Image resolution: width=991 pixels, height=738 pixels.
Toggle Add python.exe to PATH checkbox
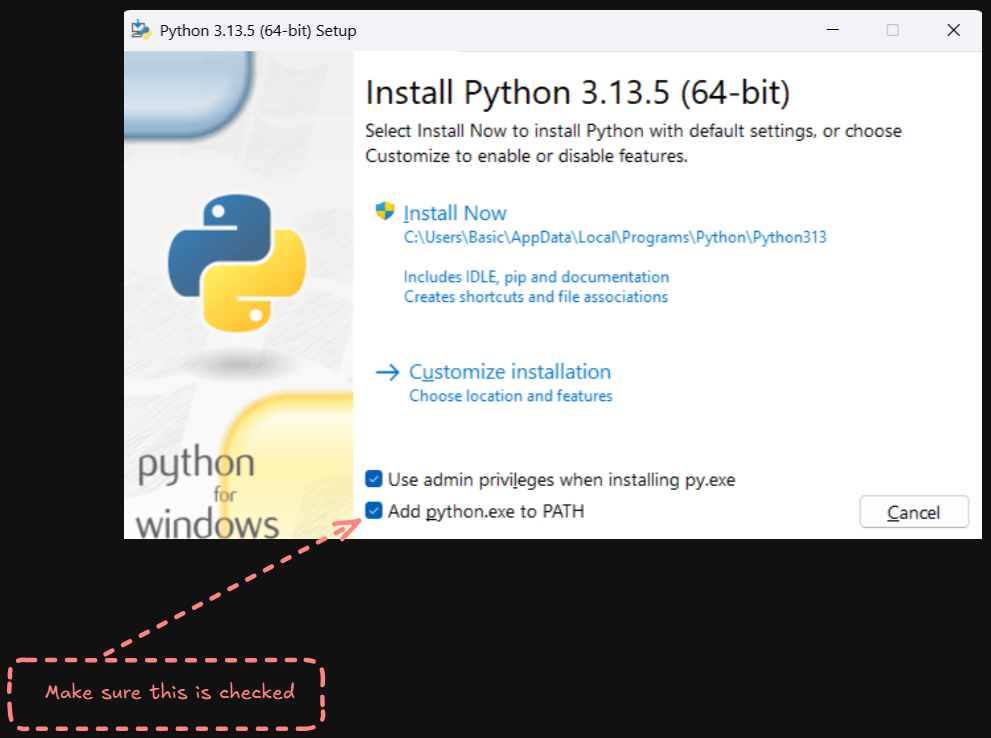[374, 511]
